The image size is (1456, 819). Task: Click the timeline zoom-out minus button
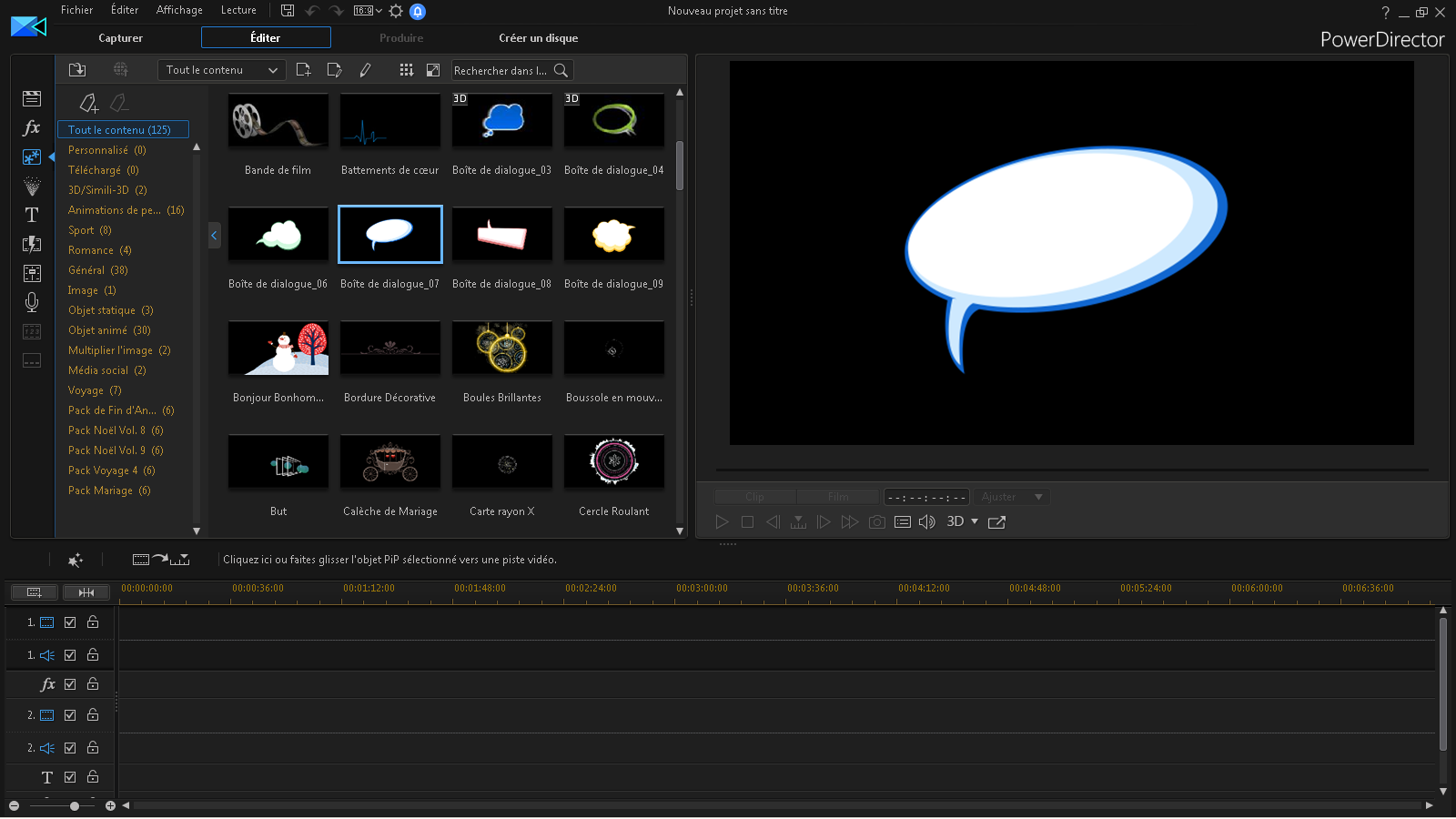(x=14, y=805)
